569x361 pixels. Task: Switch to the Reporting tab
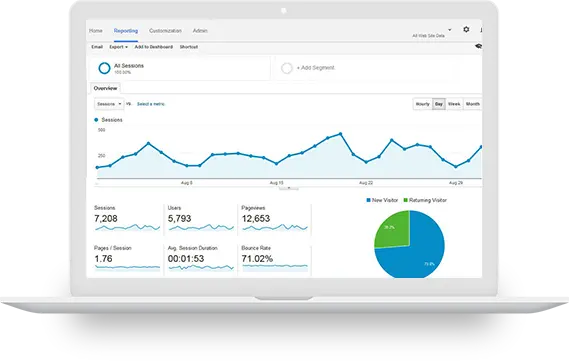[126, 31]
